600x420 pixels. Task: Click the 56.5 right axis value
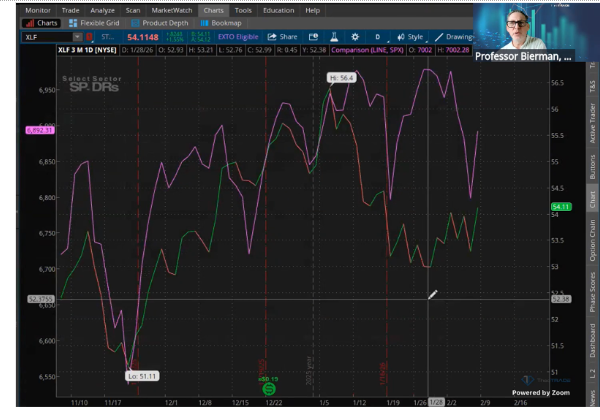pyautogui.click(x=557, y=83)
